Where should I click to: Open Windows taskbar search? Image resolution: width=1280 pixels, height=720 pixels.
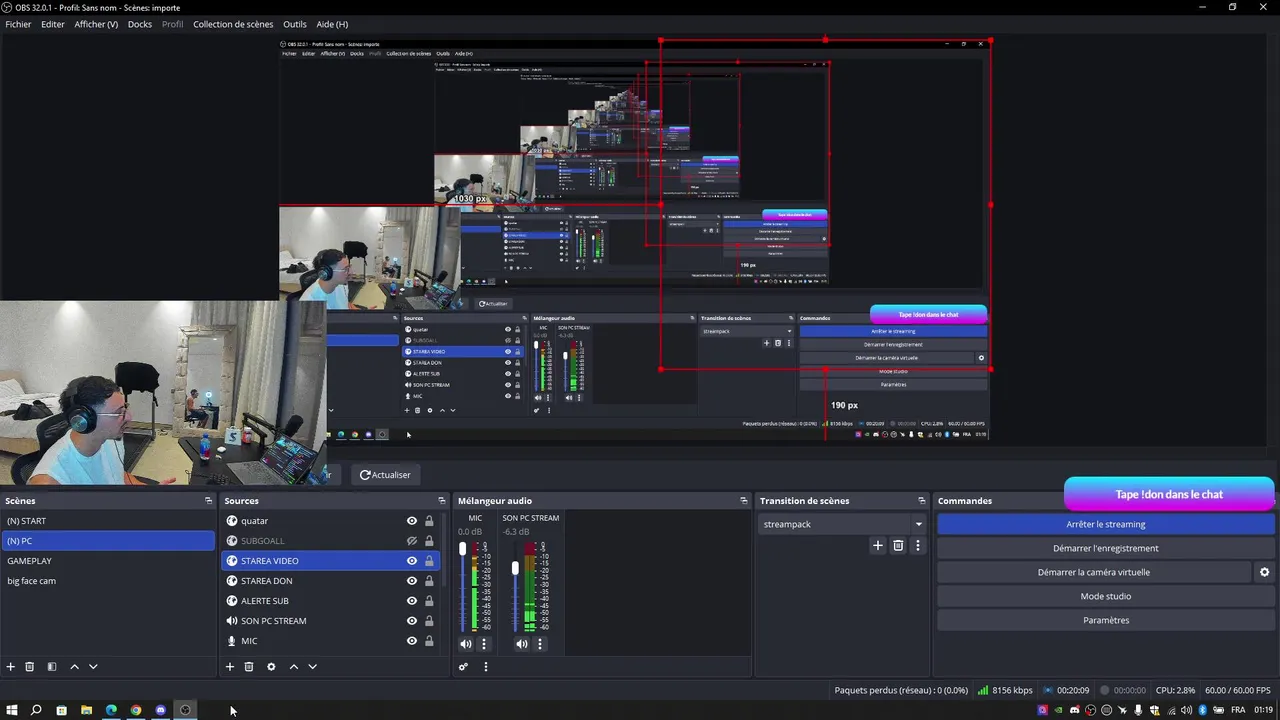pos(36,710)
